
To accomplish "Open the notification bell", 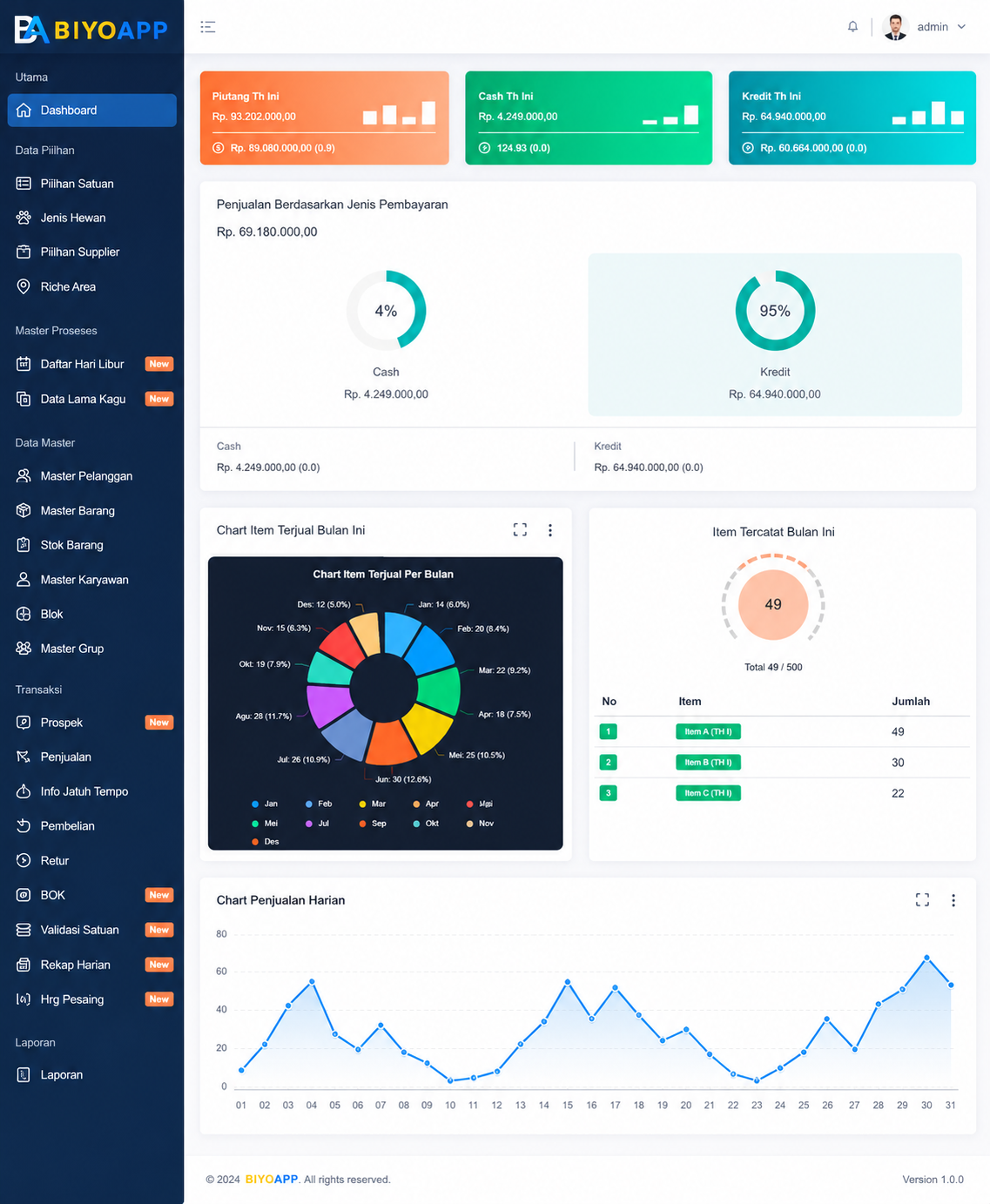I will coord(852,27).
